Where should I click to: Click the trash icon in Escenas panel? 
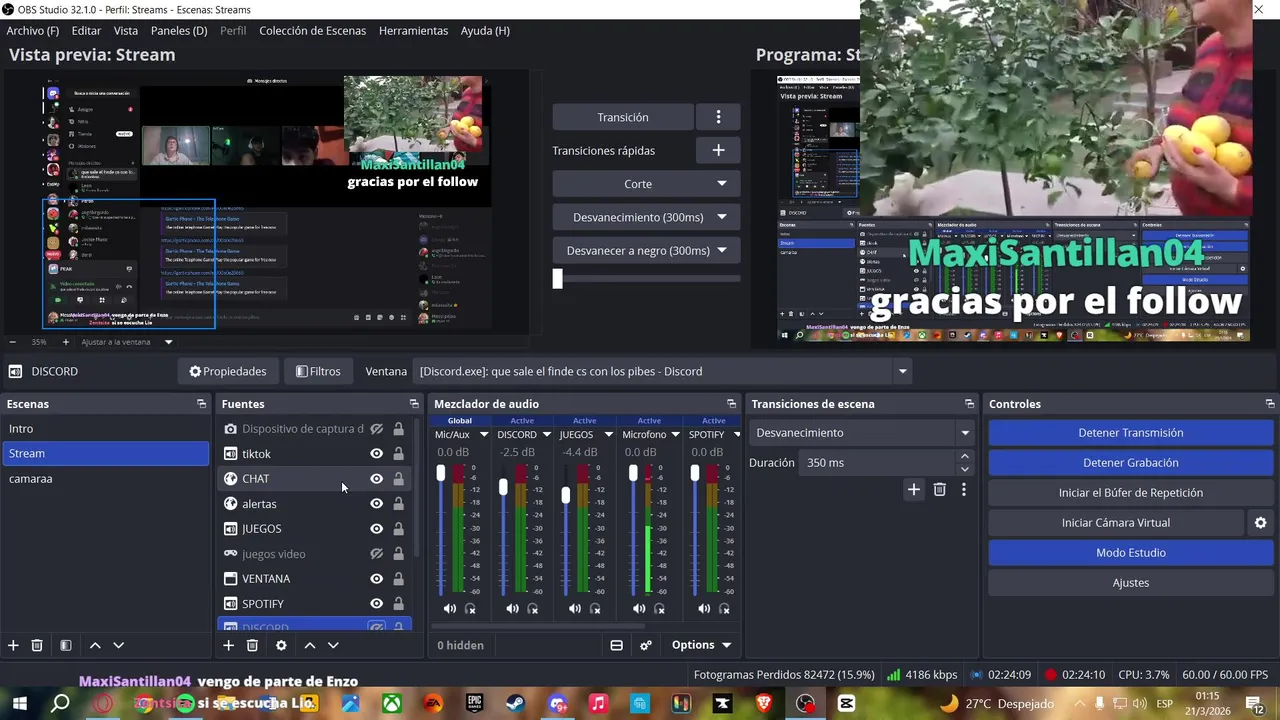coord(37,645)
